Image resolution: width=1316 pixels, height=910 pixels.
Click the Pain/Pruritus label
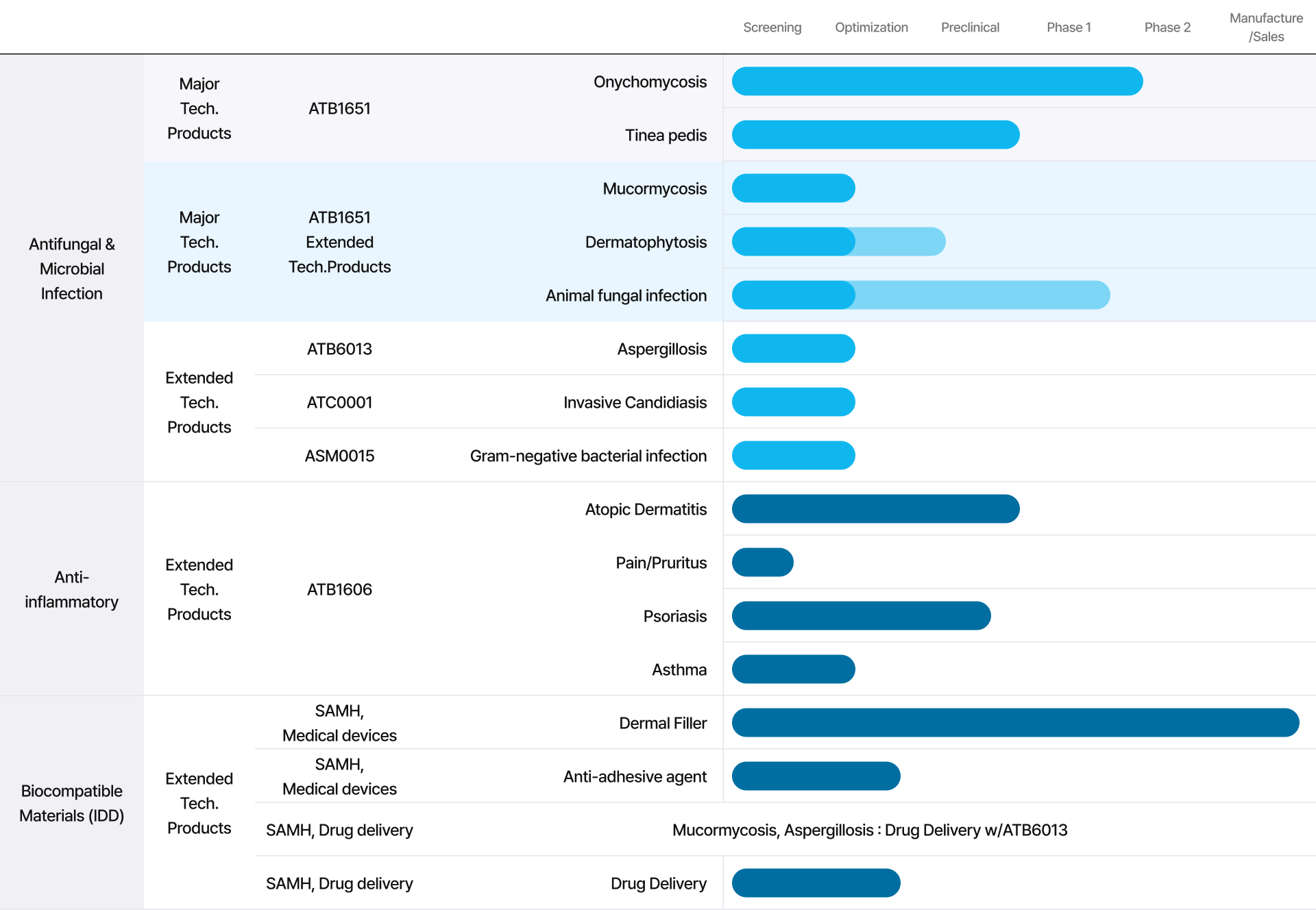(661, 563)
